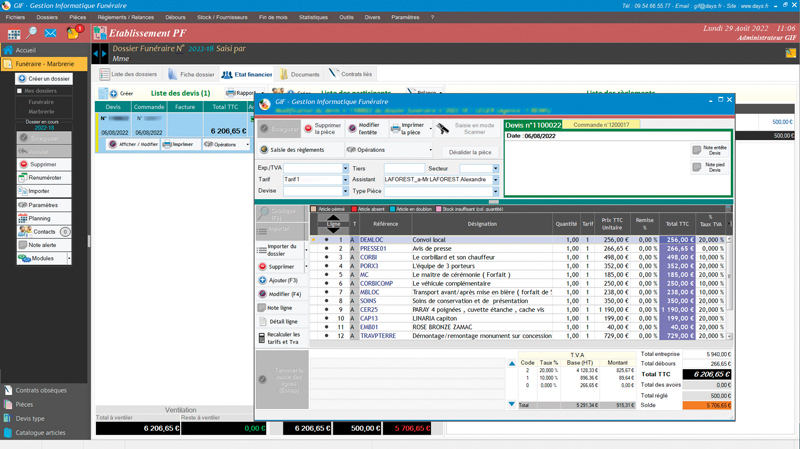The image size is (800, 449).
Task: Click Créer in Liste des devis
Action: 121,93
